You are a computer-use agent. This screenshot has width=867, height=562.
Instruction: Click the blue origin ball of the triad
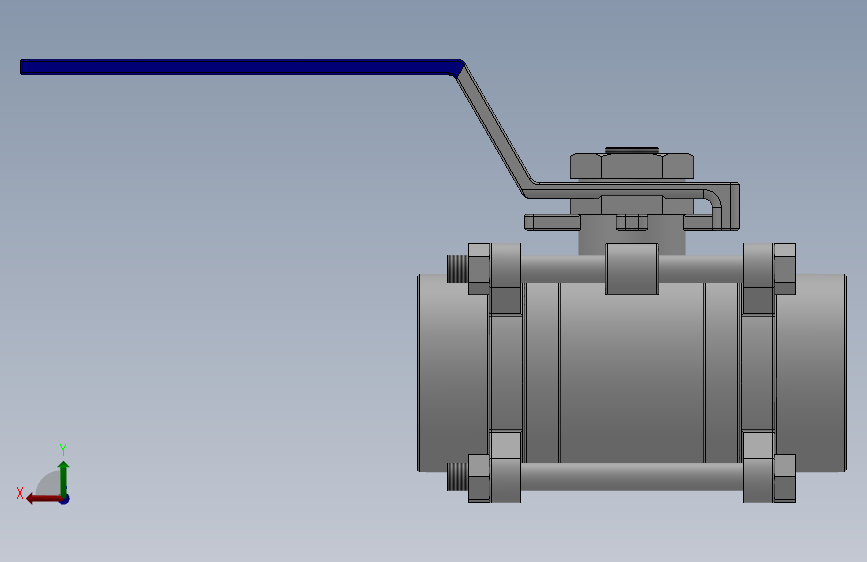[x=65, y=499]
